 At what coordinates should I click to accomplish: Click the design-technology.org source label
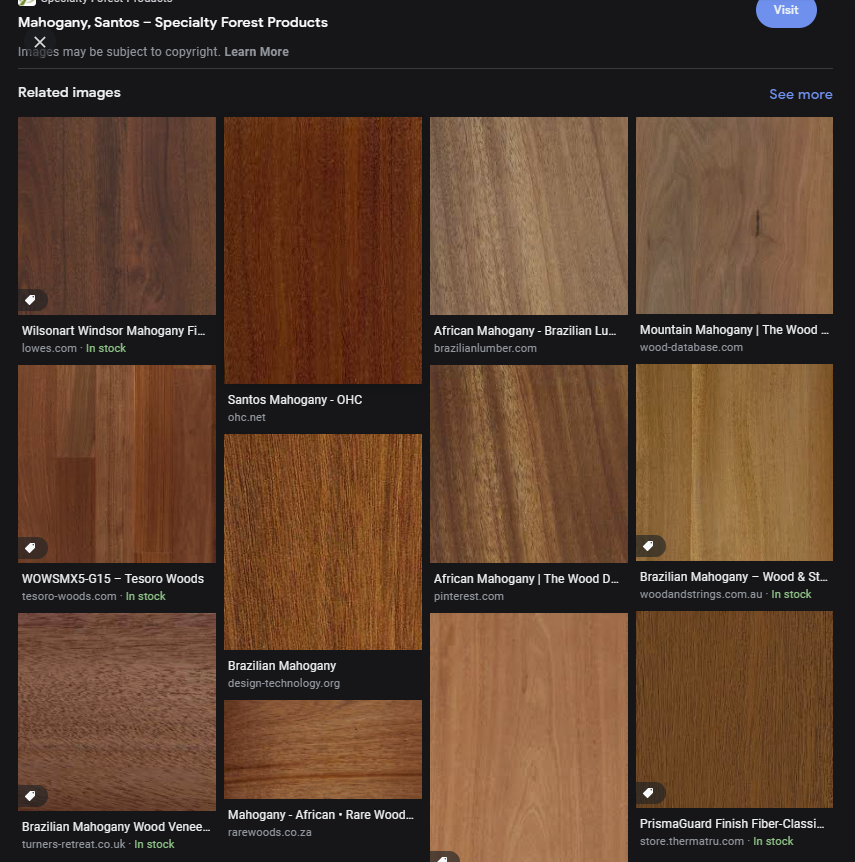click(x=284, y=683)
